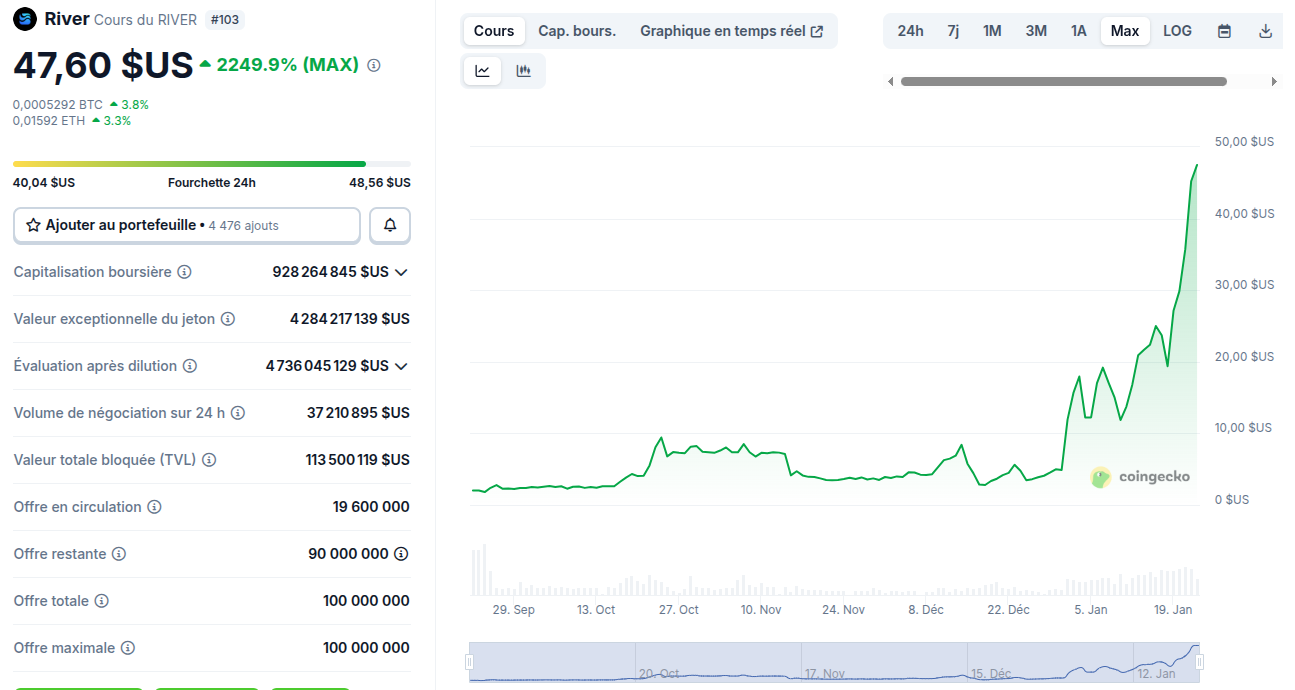This screenshot has height=690, width=1295.
Task: Select the 24h time range
Action: point(910,31)
